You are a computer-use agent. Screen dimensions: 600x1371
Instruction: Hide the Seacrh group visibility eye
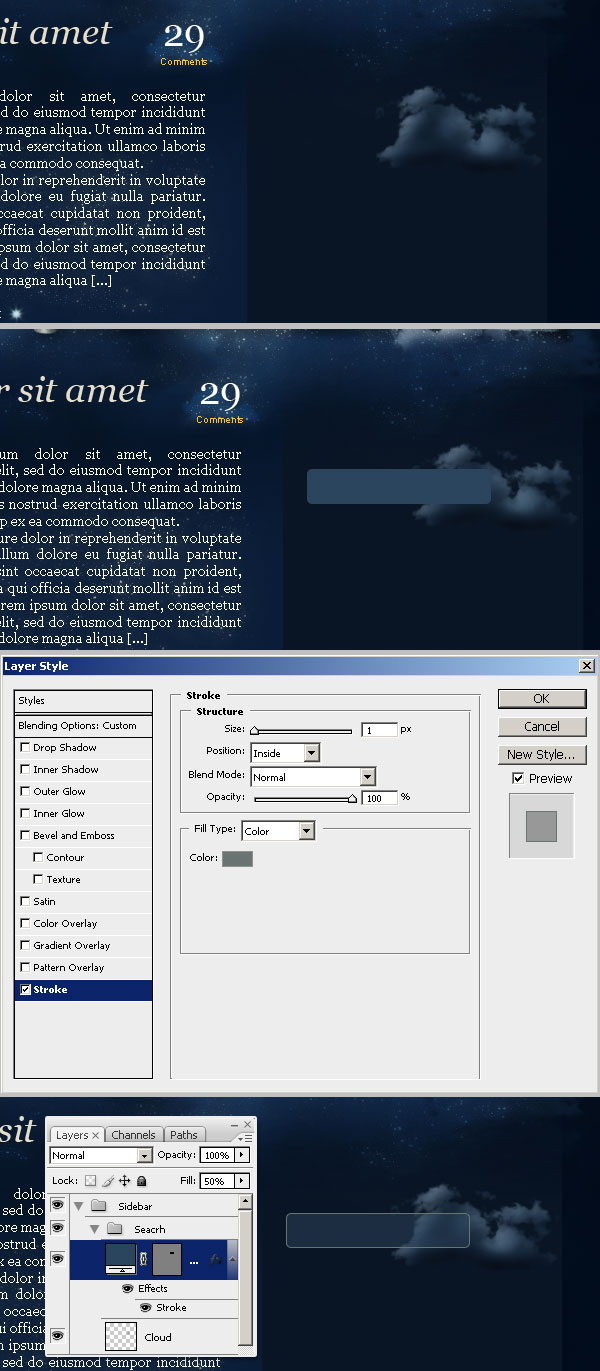[x=57, y=1228]
